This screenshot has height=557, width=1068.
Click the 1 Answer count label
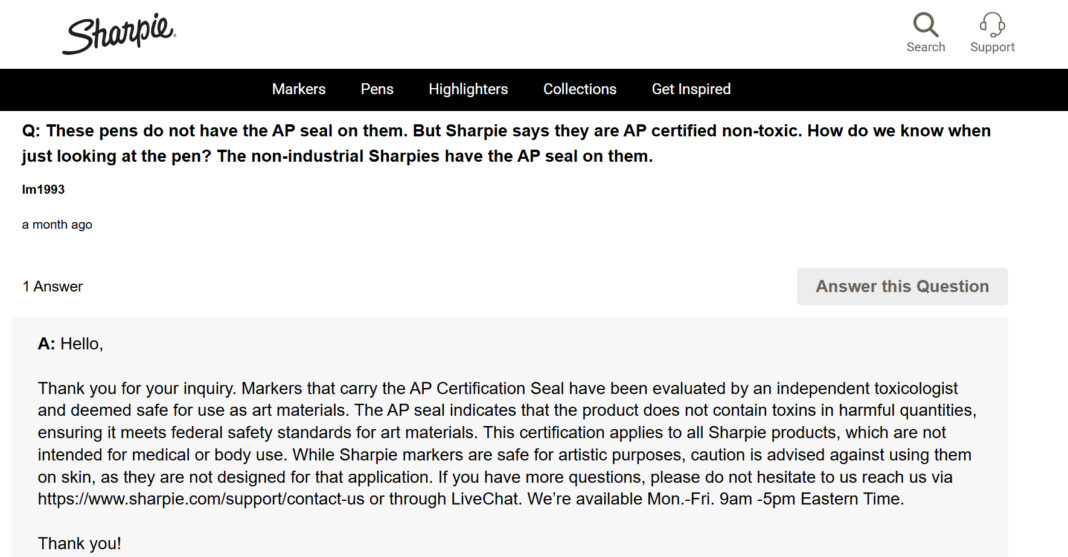point(52,287)
